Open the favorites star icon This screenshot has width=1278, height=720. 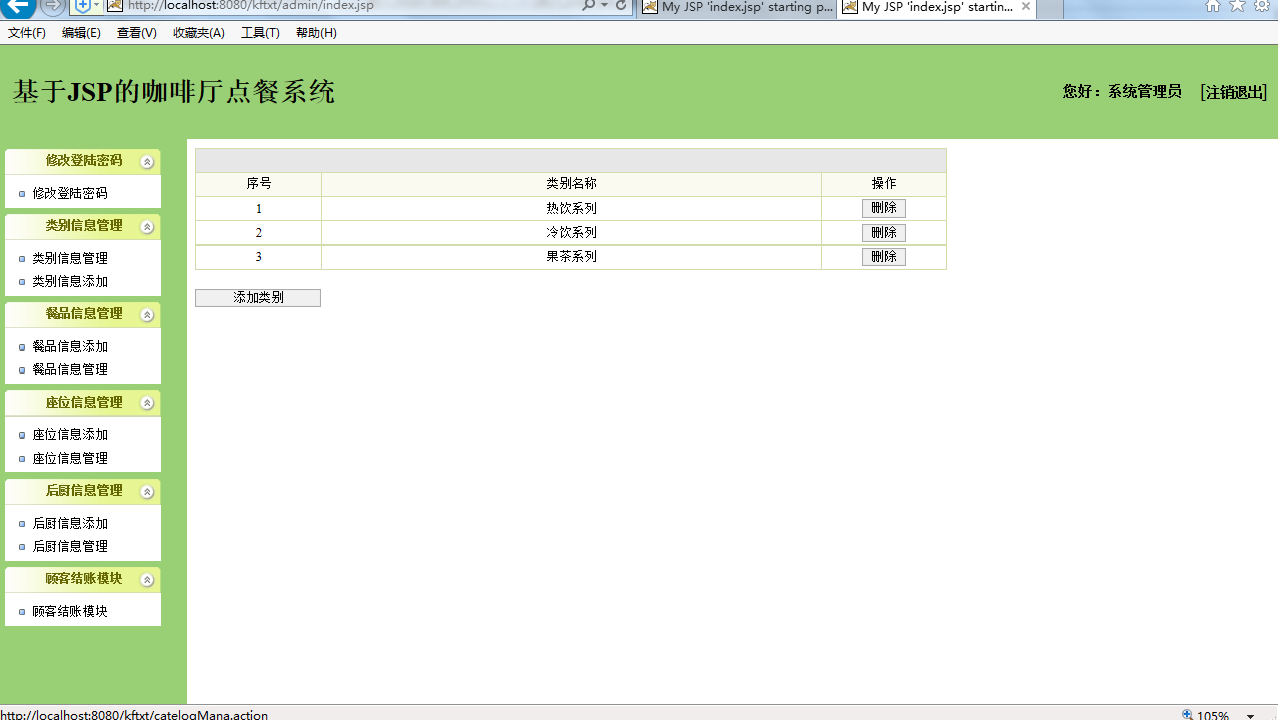(x=1237, y=6)
